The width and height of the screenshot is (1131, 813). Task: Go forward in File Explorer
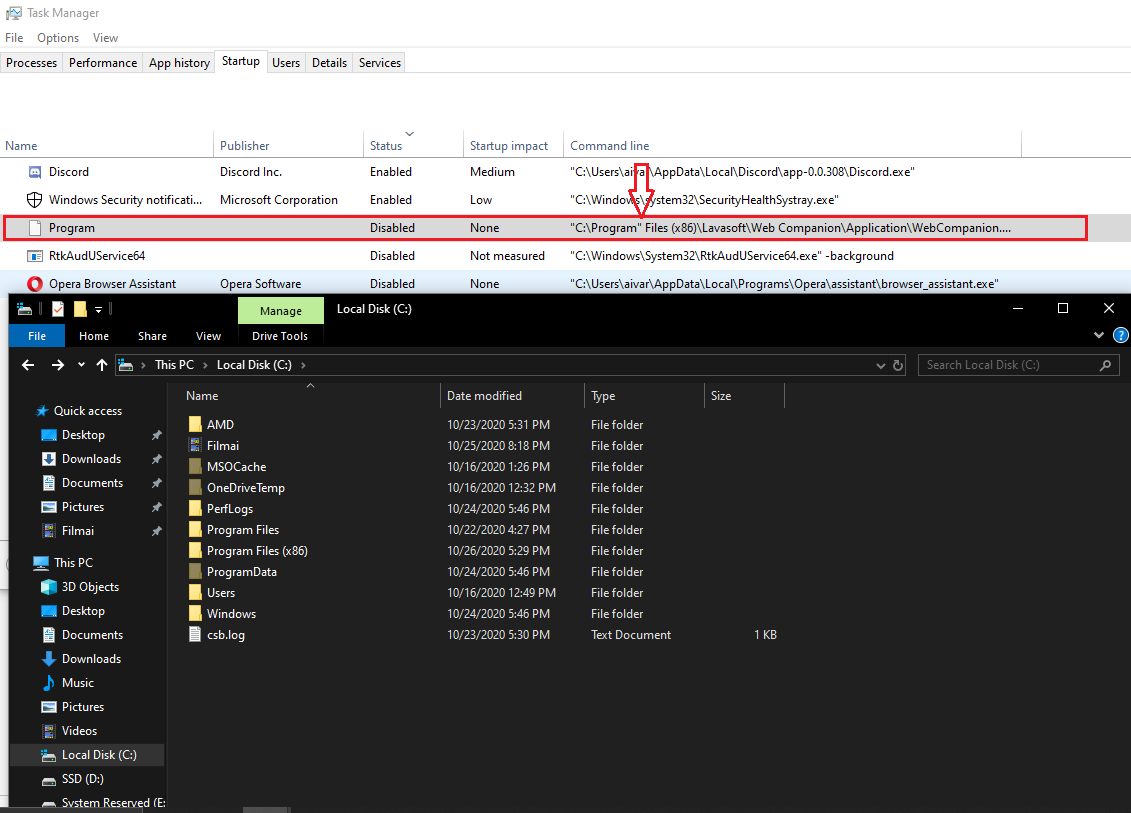[58, 365]
